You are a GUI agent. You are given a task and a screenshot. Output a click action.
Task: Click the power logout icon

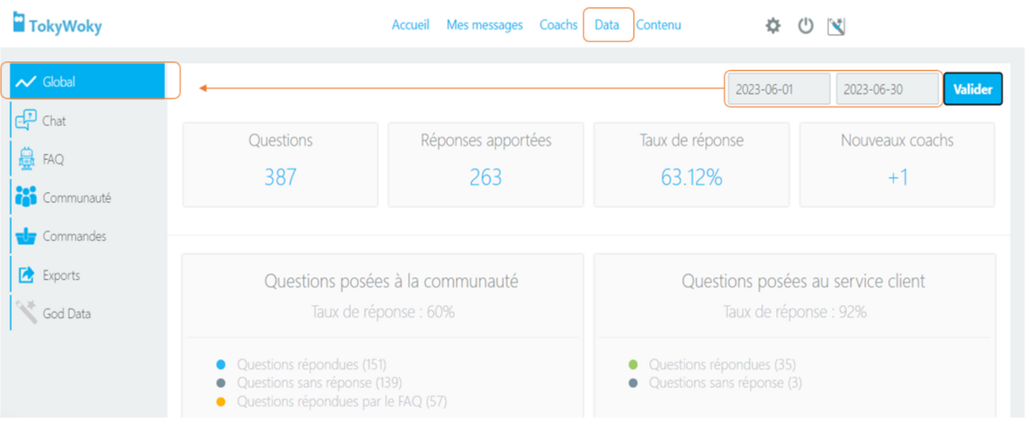point(805,26)
